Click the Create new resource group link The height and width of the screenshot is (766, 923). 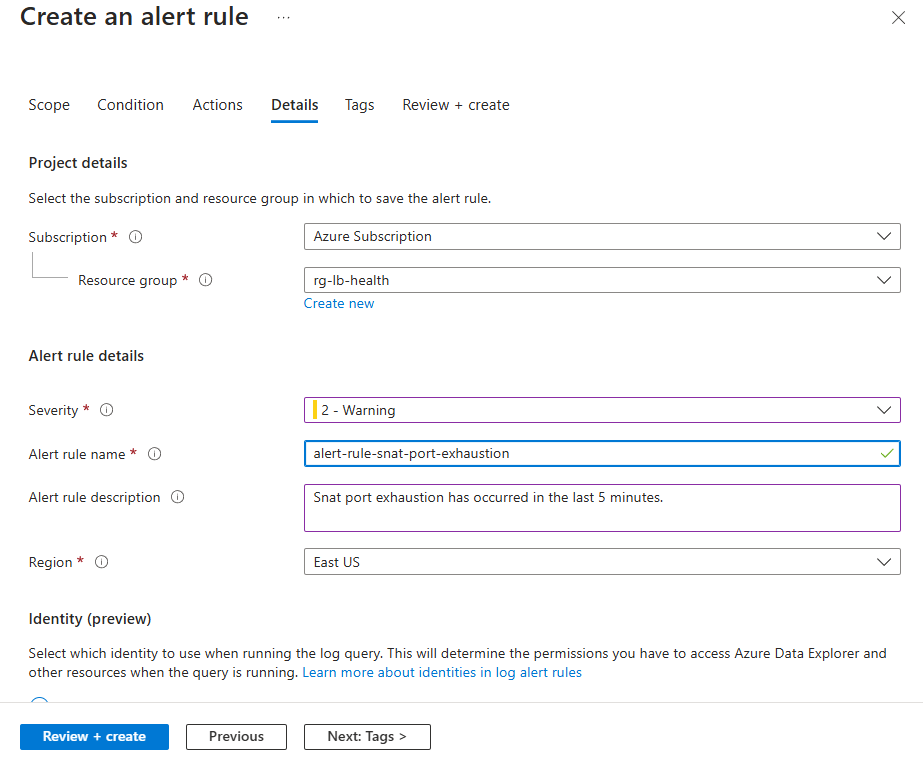[x=339, y=304]
